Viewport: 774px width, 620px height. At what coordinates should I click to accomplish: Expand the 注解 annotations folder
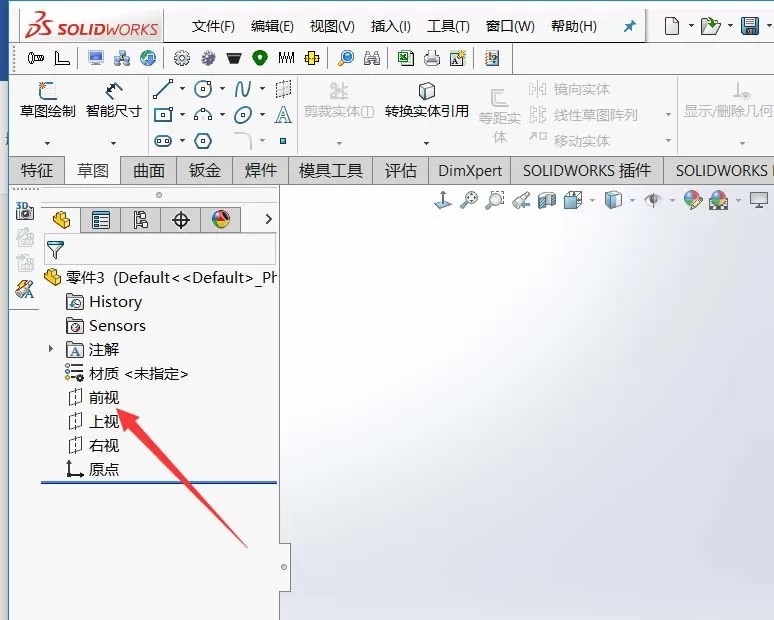coord(50,349)
